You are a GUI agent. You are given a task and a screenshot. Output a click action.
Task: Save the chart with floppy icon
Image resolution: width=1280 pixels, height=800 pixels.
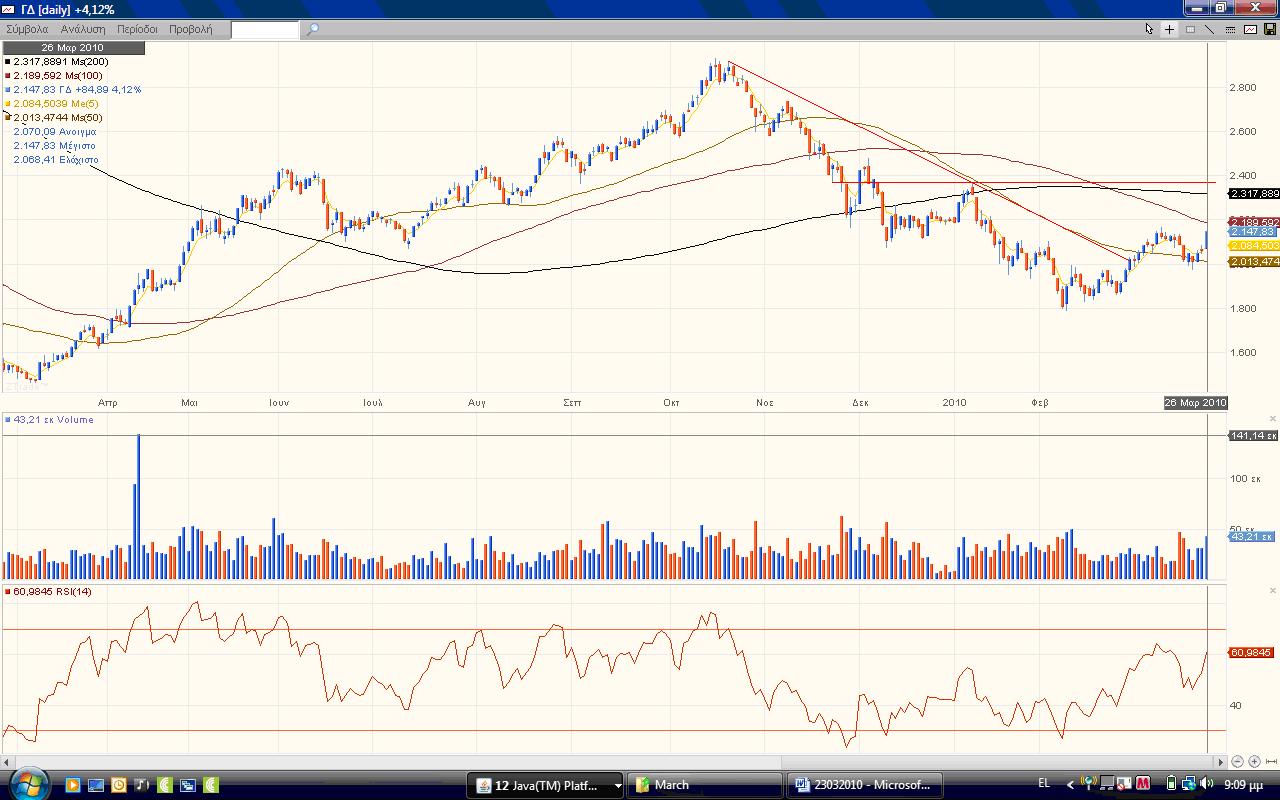[x=1269, y=29]
